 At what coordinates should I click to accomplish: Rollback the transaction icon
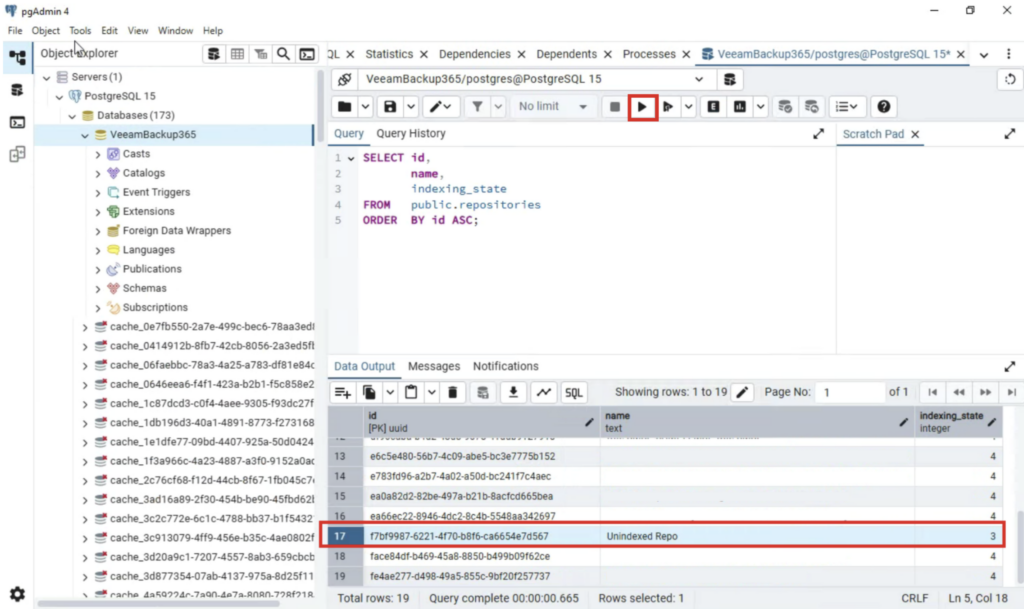(x=811, y=106)
